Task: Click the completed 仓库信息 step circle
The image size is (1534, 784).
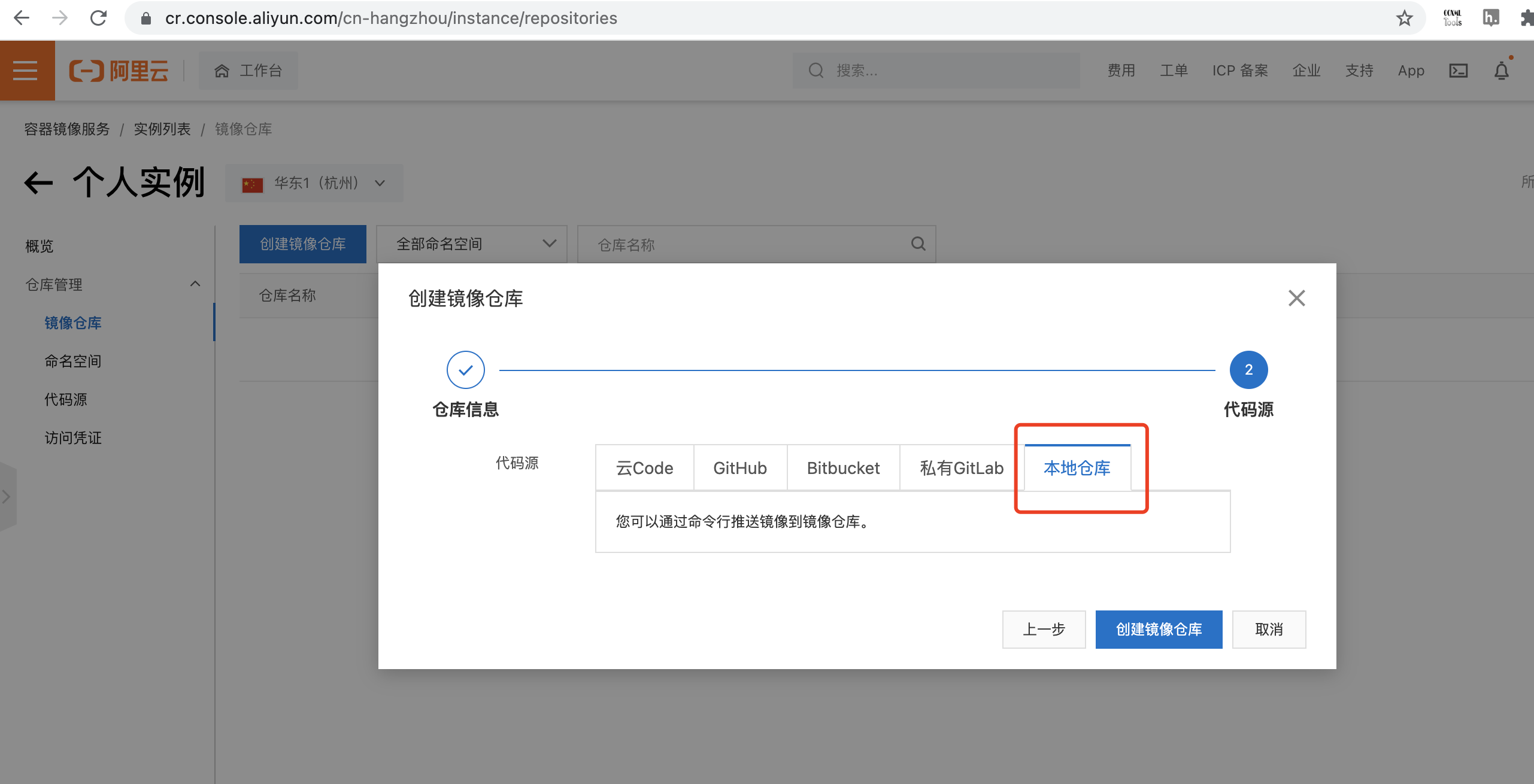Action: 465,370
